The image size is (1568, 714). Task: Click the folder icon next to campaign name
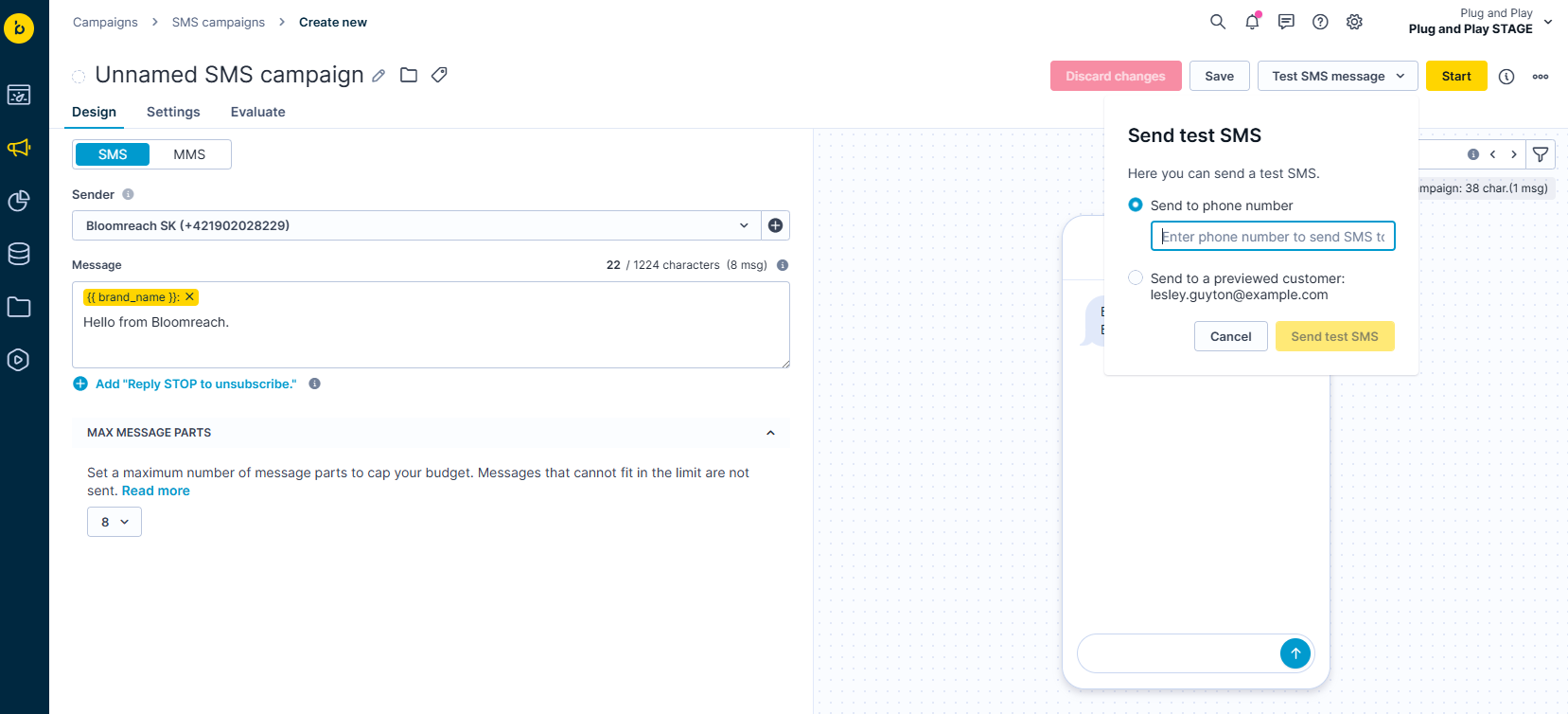409,75
